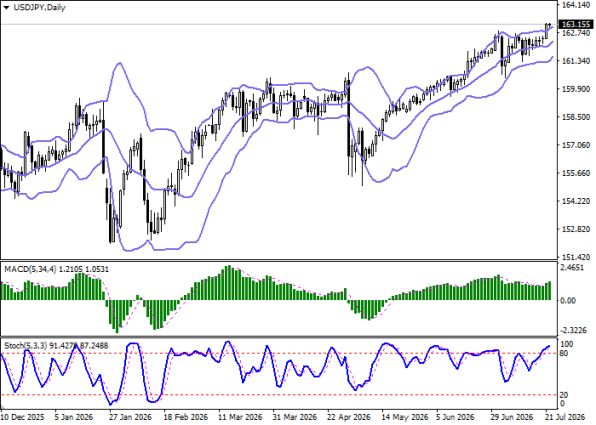Open the chart menu triangle beside USDJPY

tap(6, 8)
